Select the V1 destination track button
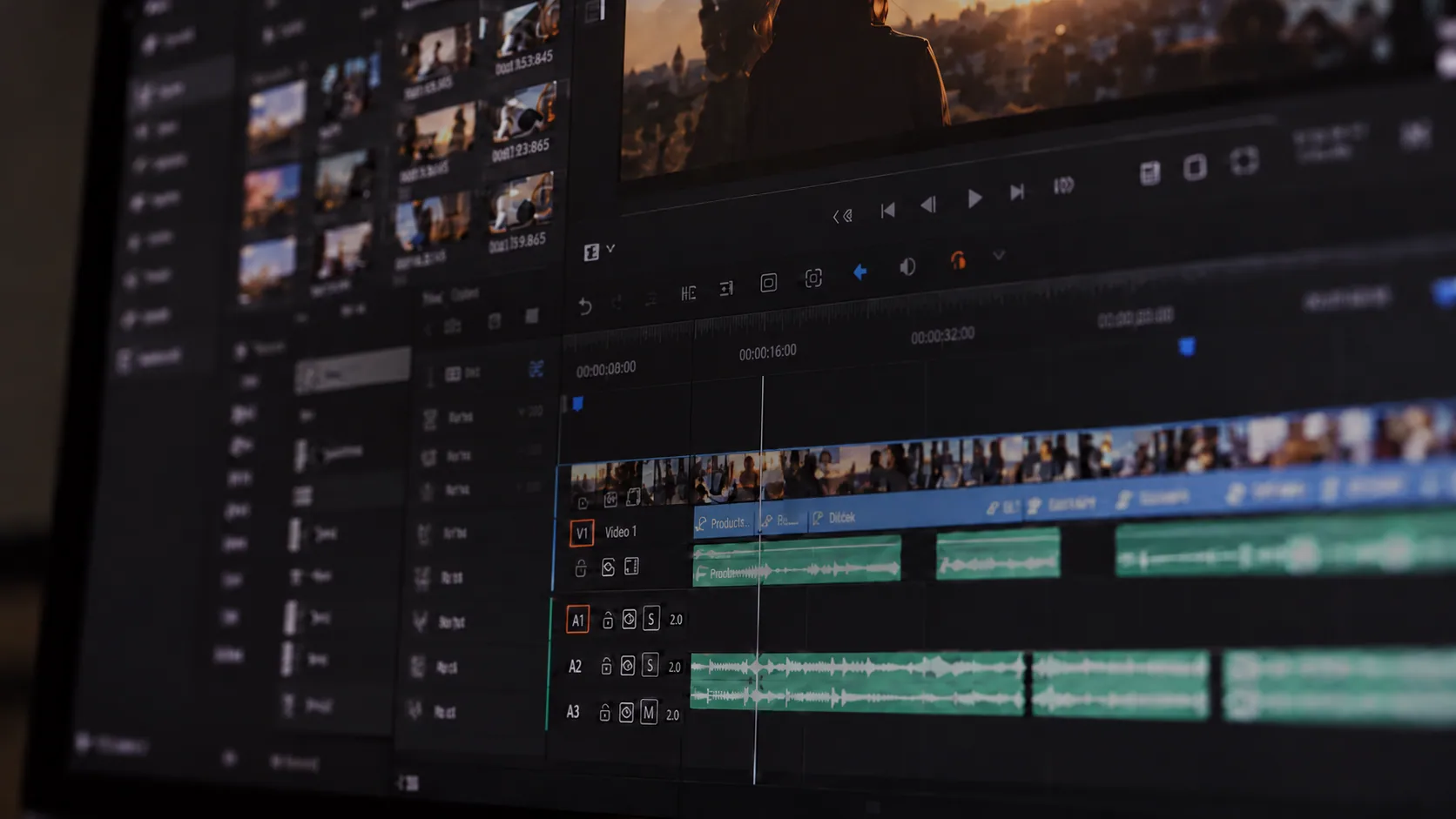Screen dimensions: 1456x819 click(582, 533)
